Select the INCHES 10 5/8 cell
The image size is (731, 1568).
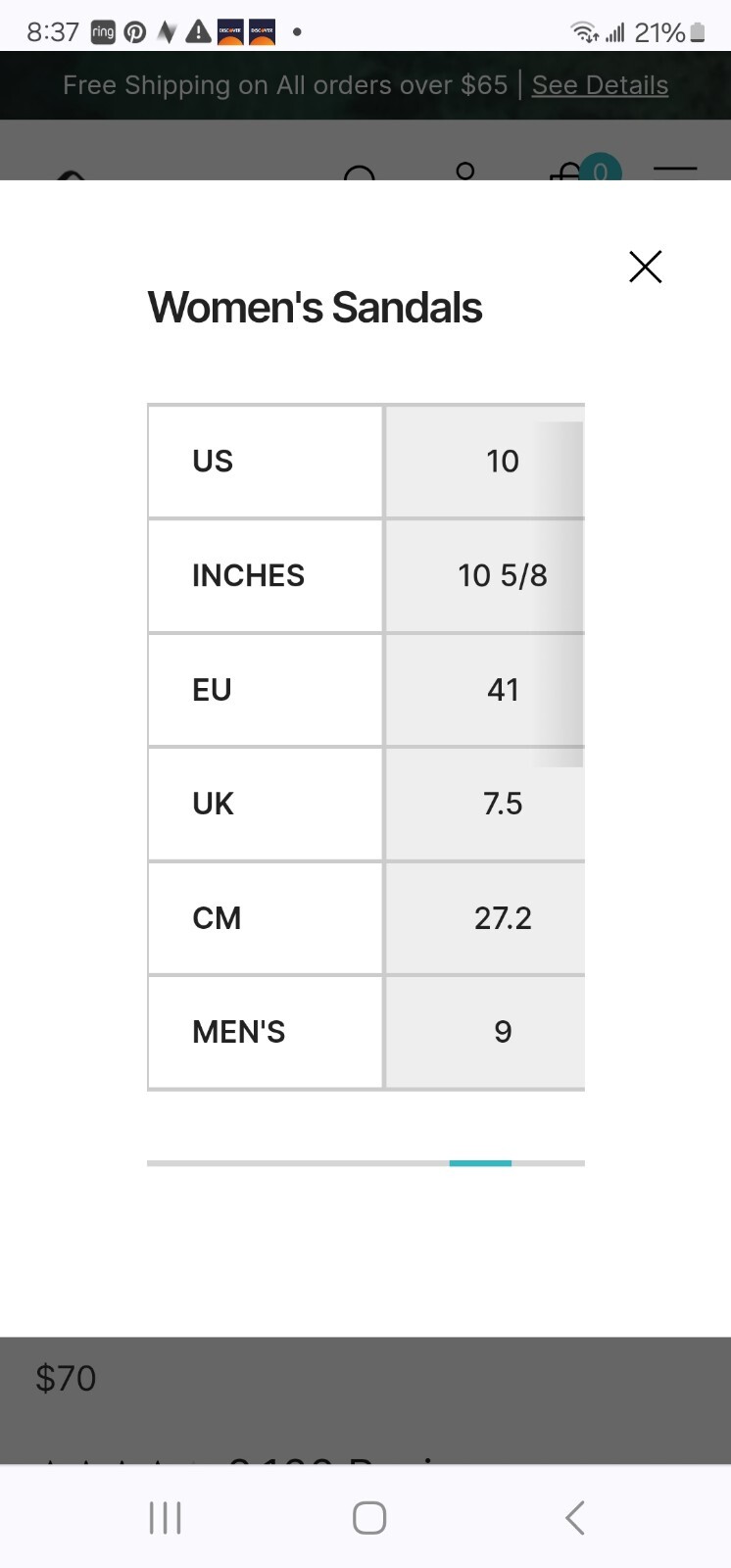(x=485, y=575)
